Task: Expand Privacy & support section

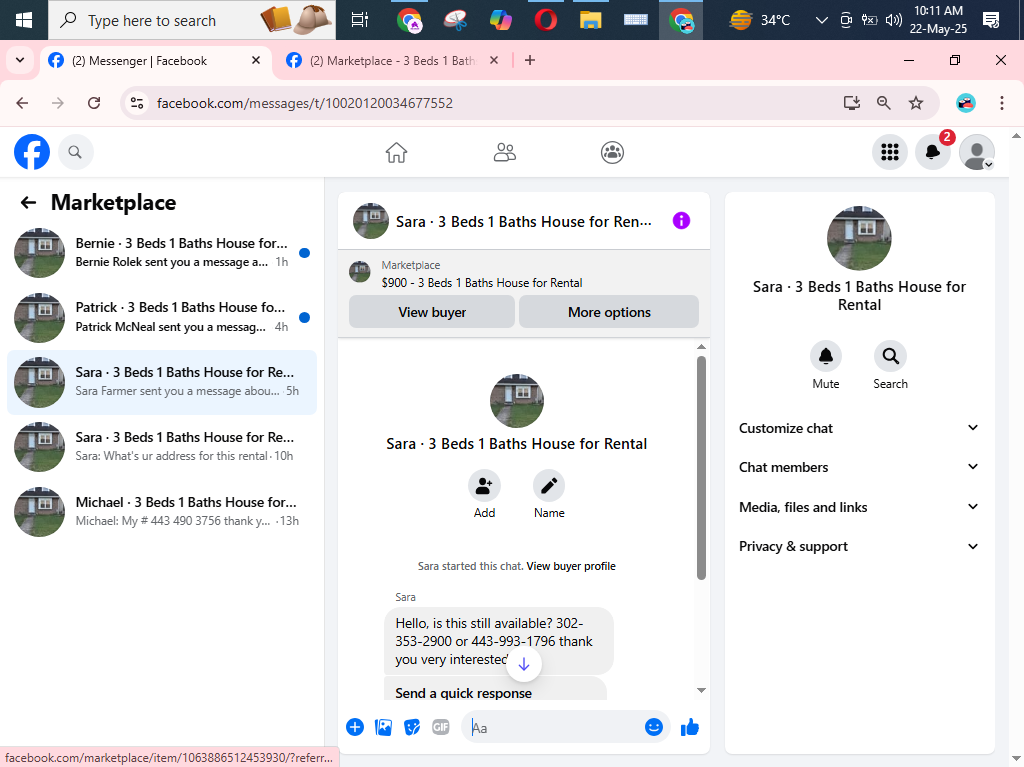Action: tap(859, 546)
